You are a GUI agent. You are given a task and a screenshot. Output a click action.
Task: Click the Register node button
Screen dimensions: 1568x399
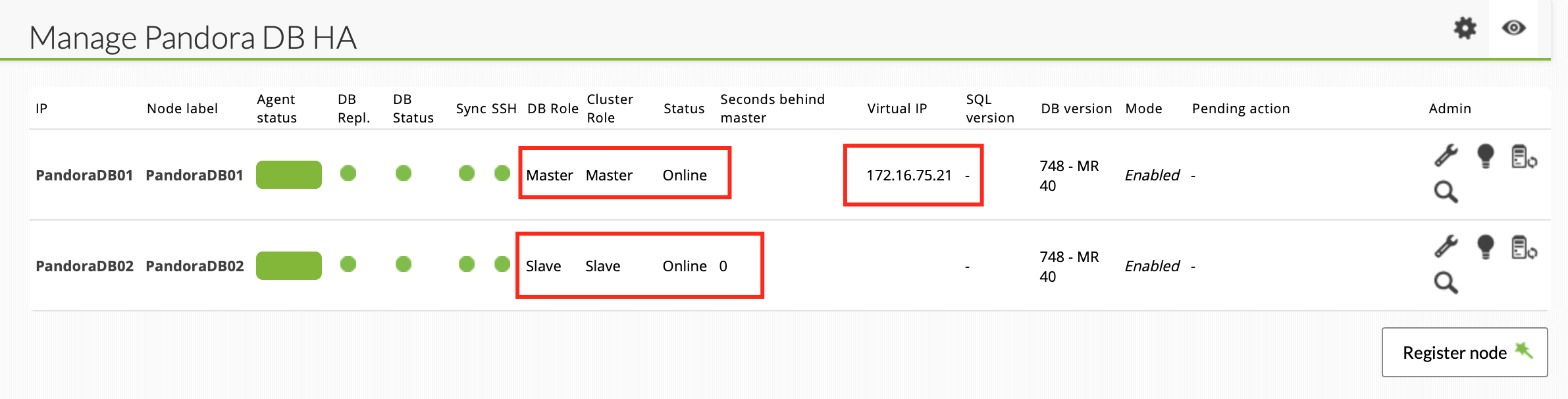pyautogui.click(x=1465, y=352)
